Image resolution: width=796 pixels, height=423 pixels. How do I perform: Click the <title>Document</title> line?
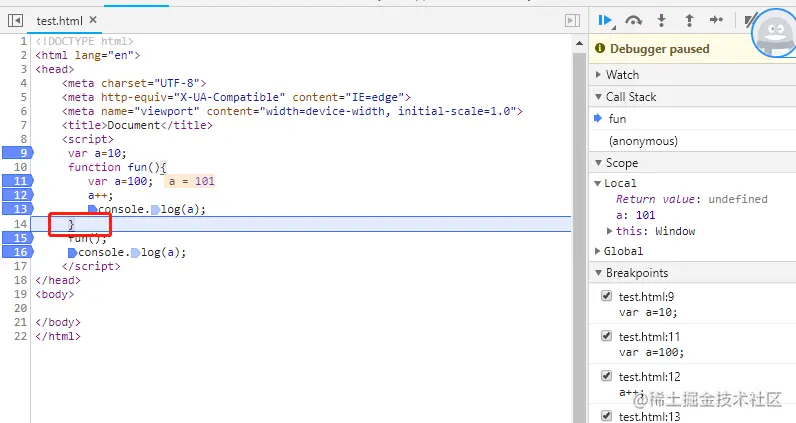[137, 125]
